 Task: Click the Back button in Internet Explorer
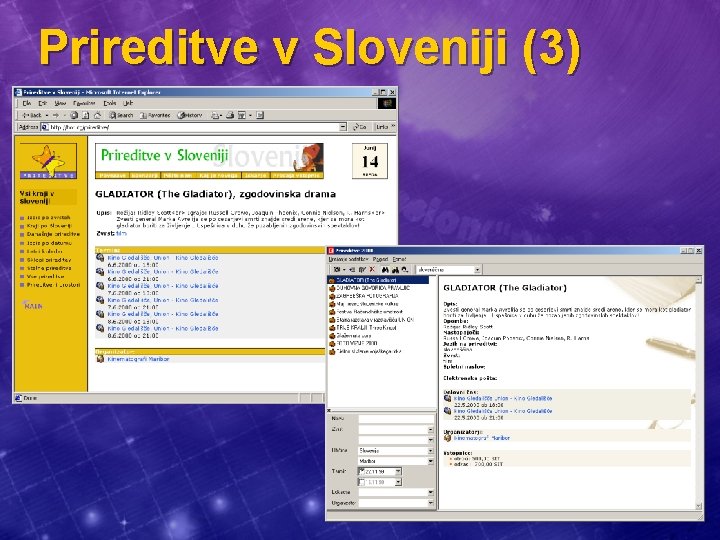click(x=34, y=115)
